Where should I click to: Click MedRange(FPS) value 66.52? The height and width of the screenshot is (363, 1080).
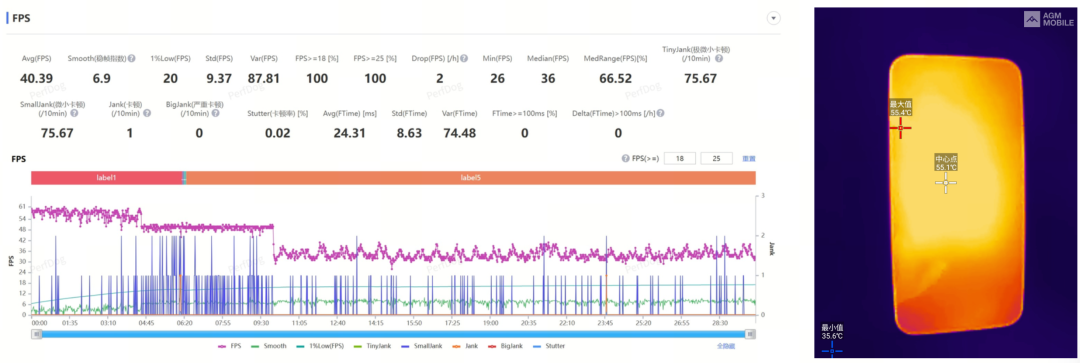[615, 78]
